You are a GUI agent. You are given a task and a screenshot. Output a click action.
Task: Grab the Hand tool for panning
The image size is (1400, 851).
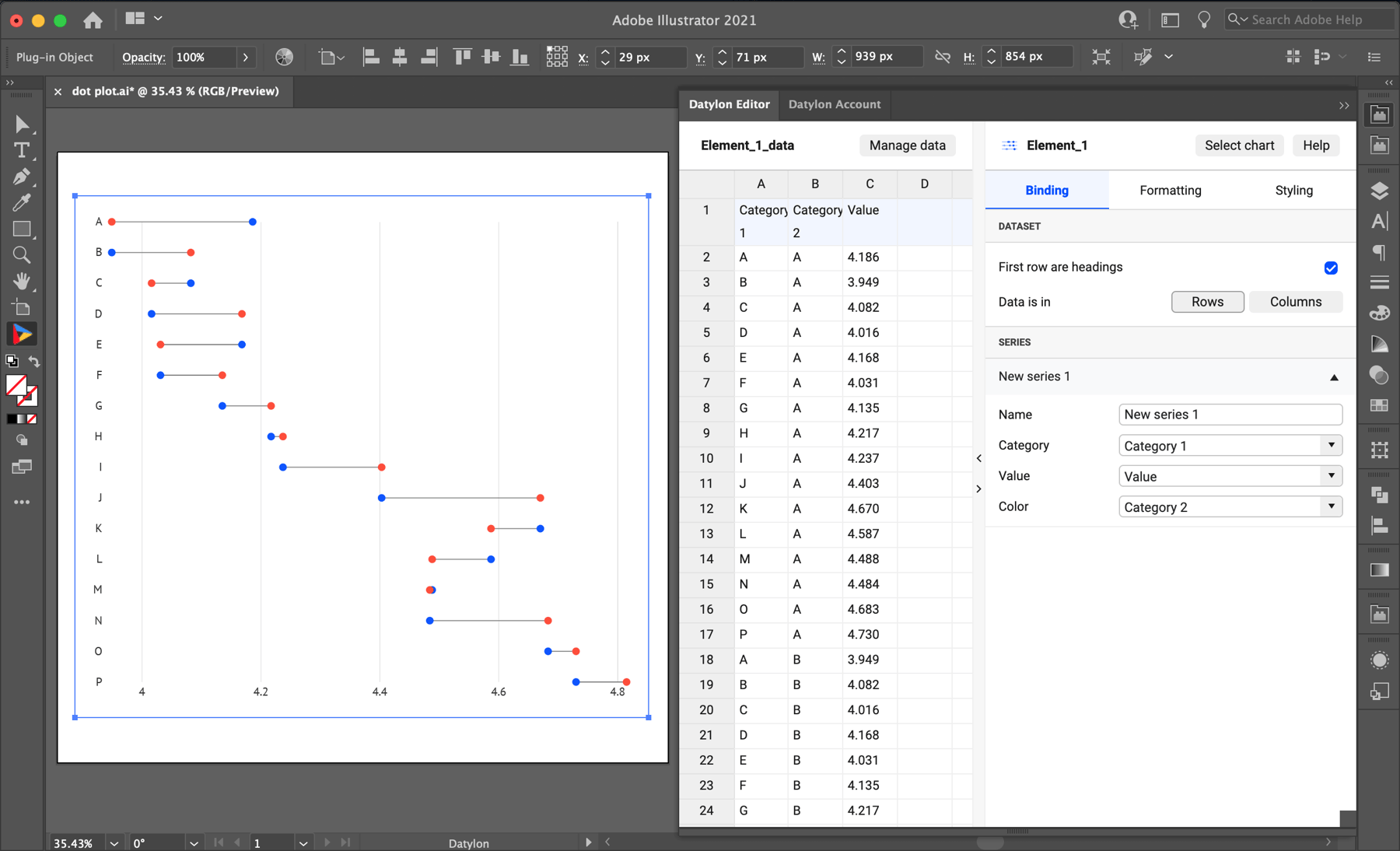[x=22, y=281]
